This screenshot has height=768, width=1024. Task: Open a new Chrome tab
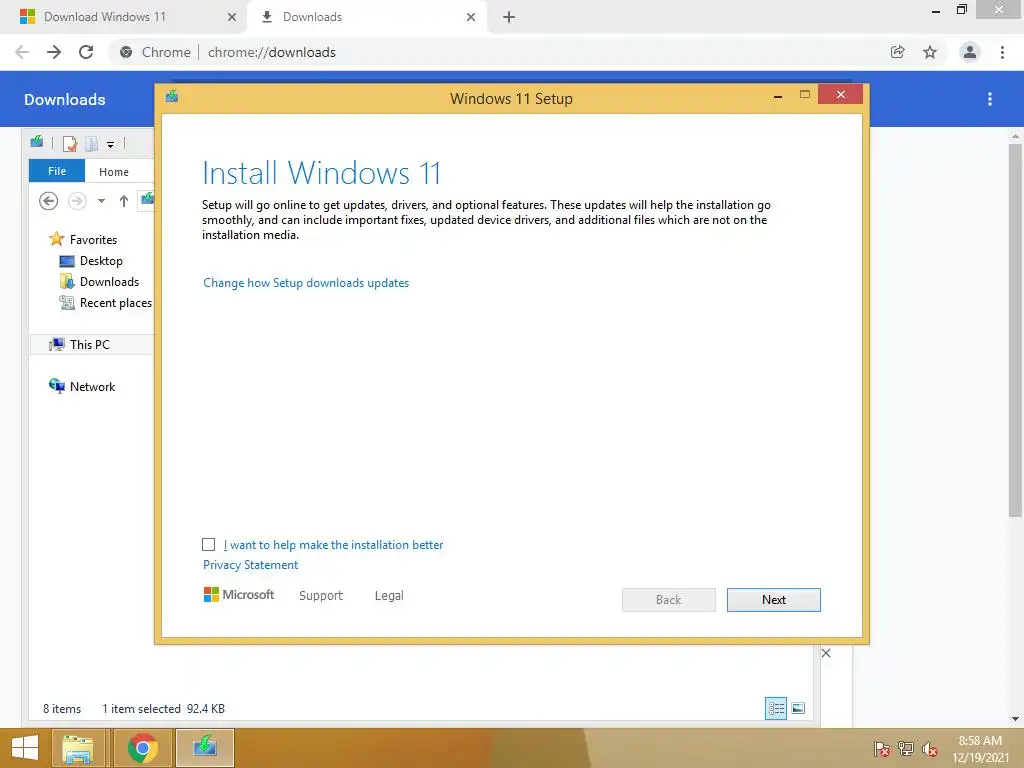pos(509,17)
